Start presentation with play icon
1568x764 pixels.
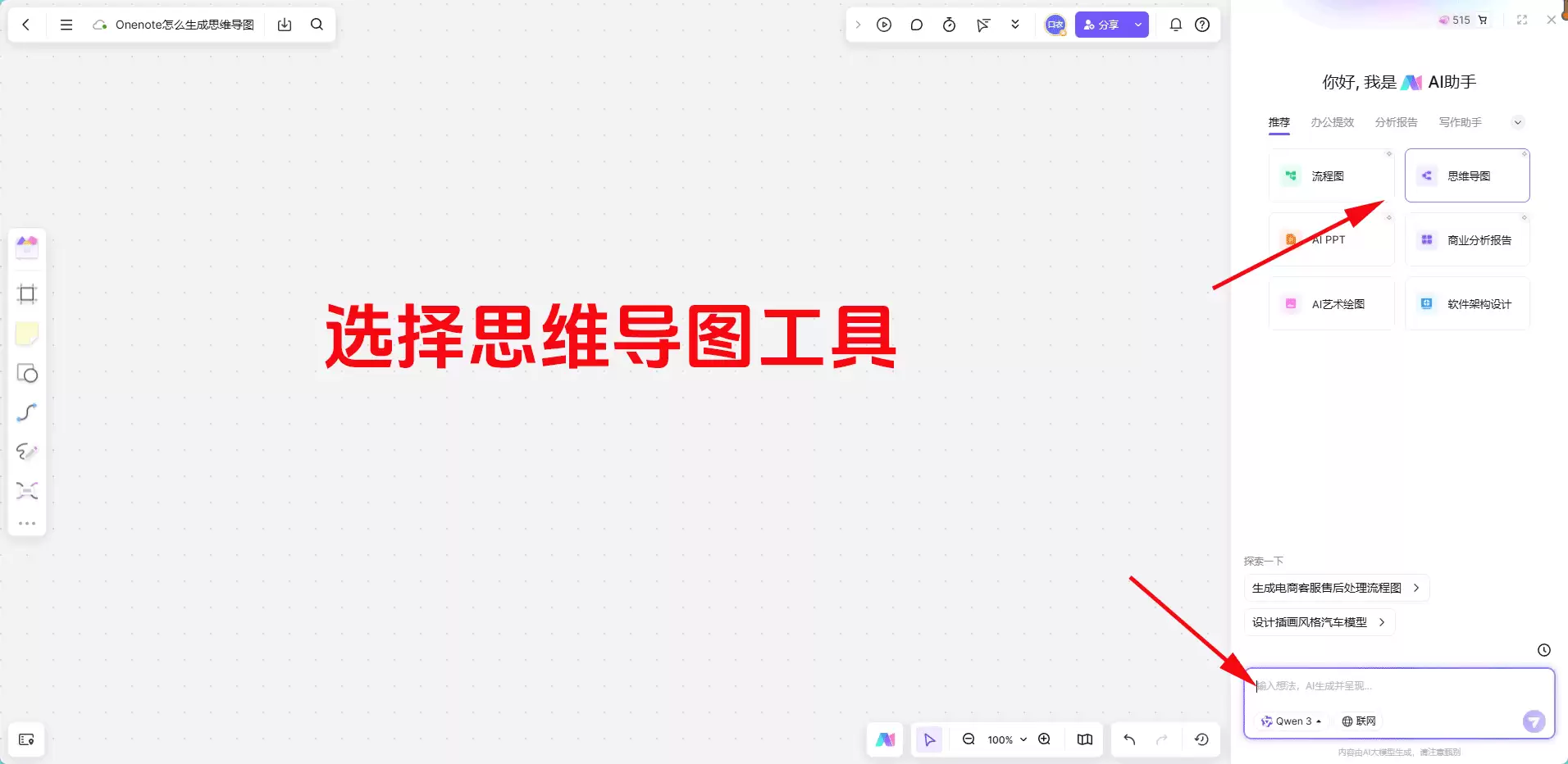884,25
